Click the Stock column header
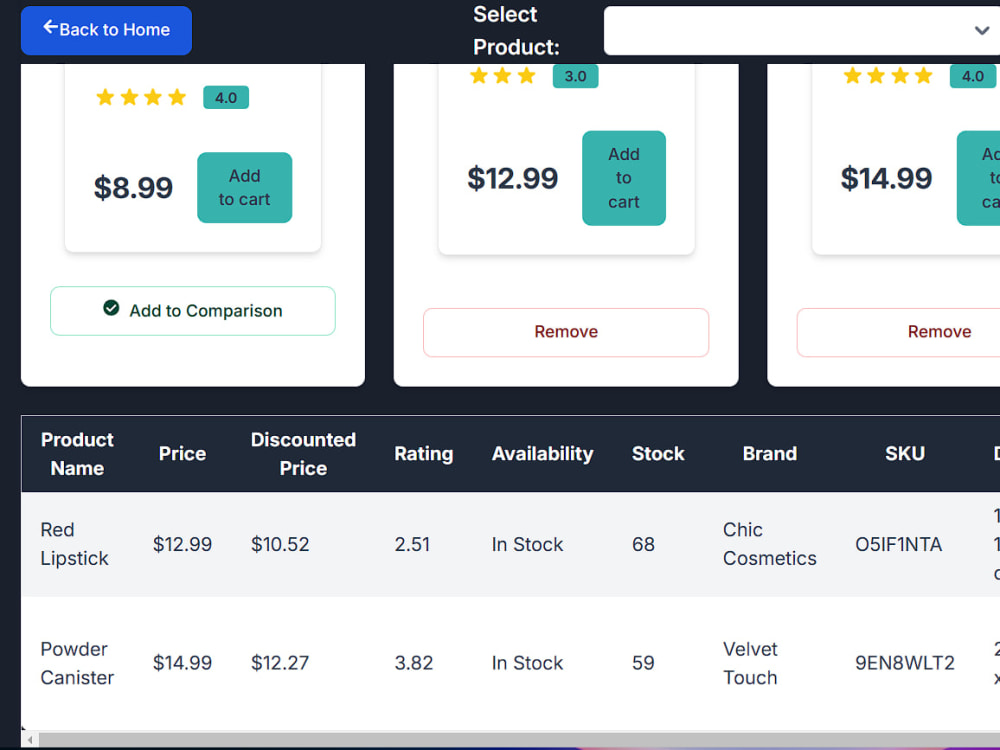The width and height of the screenshot is (1000, 750). point(658,454)
